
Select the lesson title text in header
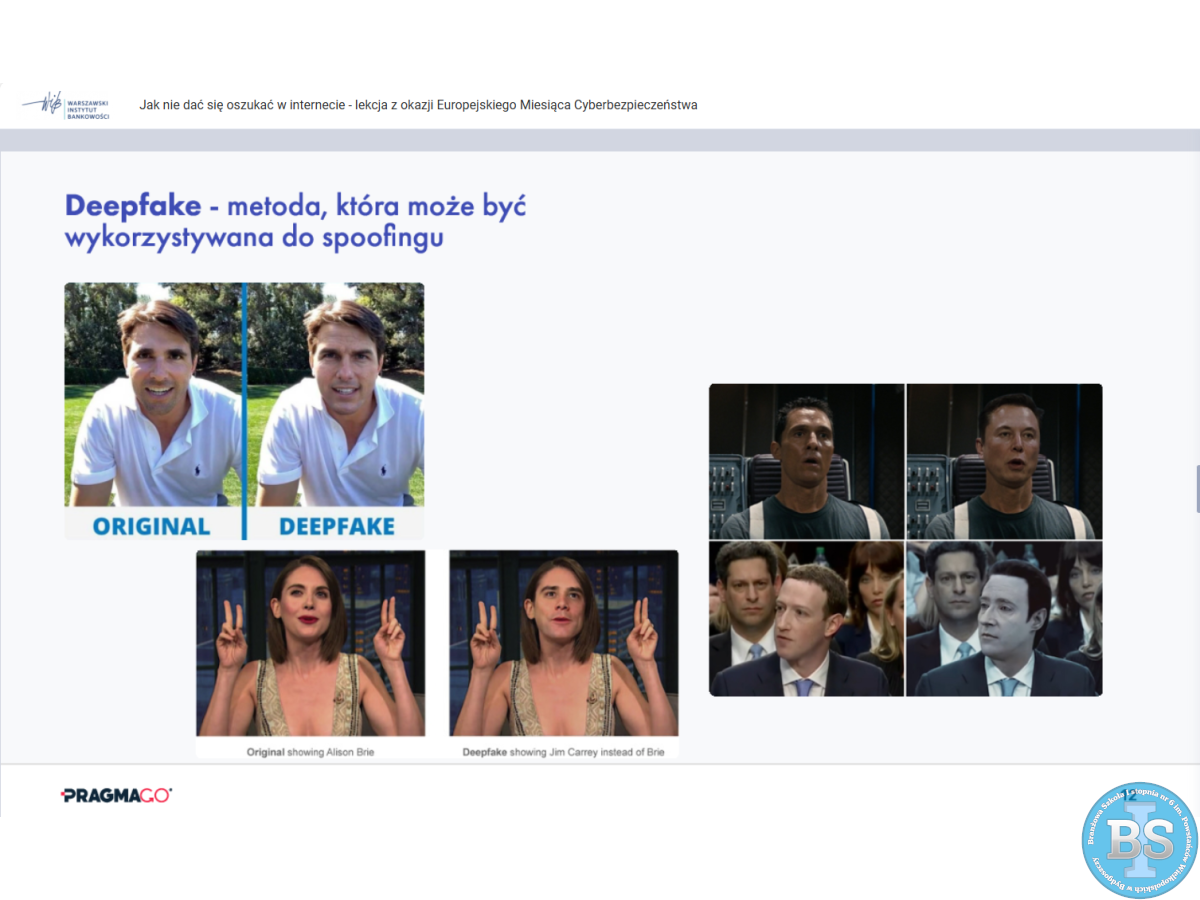click(x=418, y=105)
